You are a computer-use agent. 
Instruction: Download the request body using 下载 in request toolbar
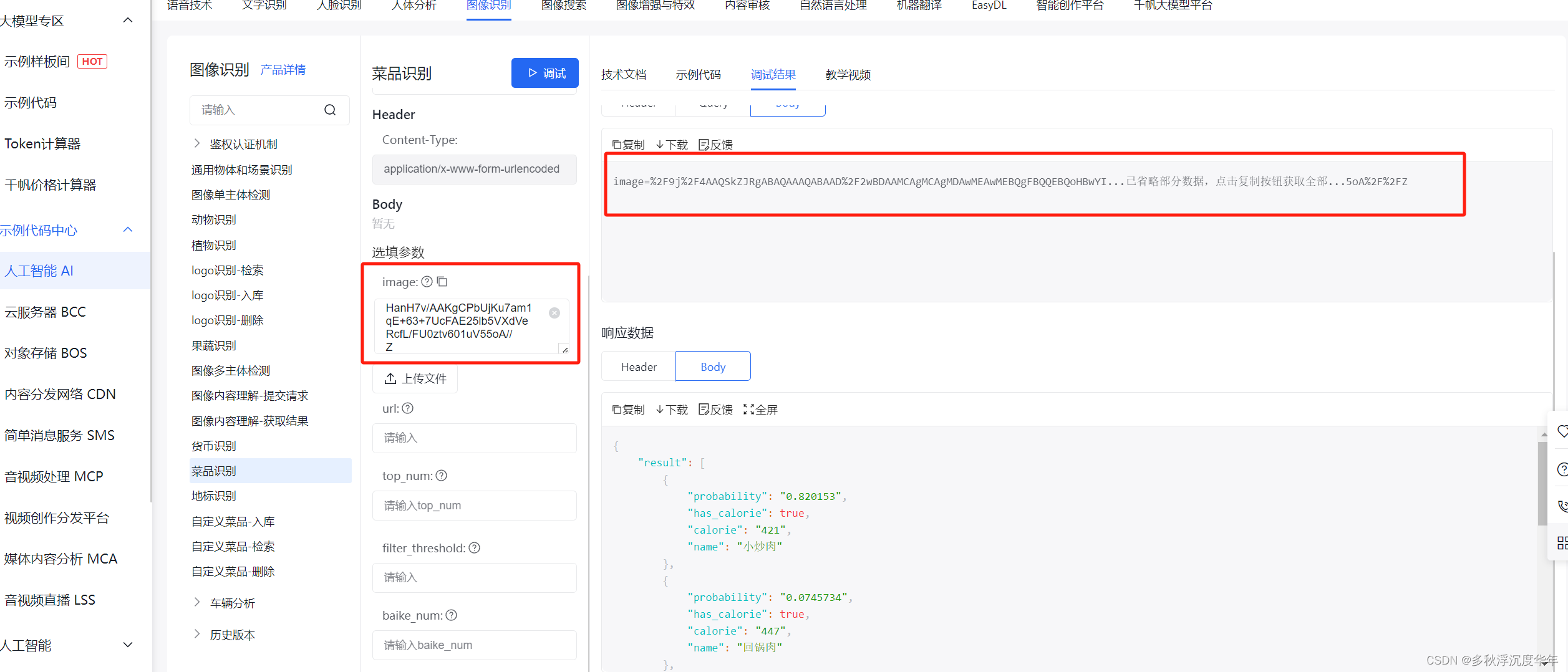click(x=672, y=145)
